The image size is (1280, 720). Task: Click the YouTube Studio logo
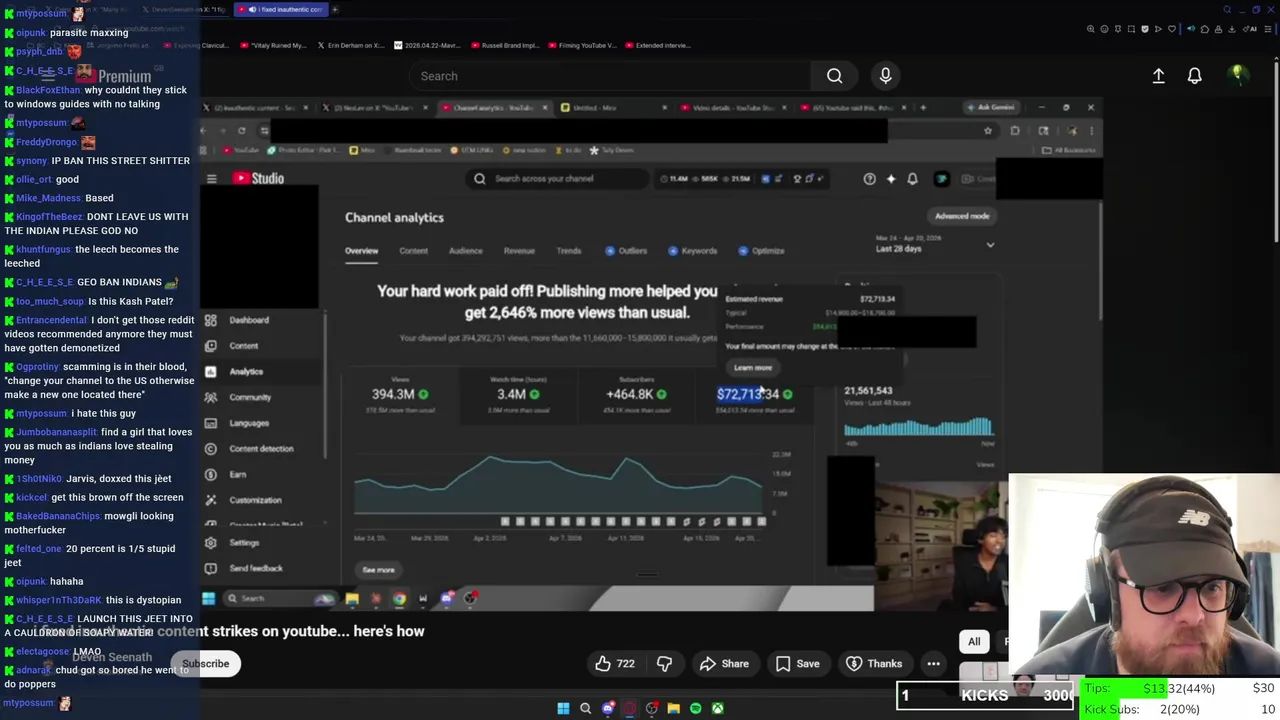[259, 179]
